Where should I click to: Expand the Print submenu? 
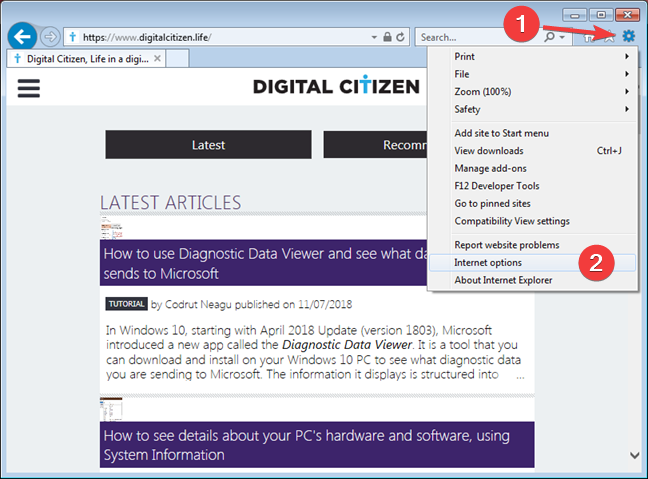click(x=533, y=56)
